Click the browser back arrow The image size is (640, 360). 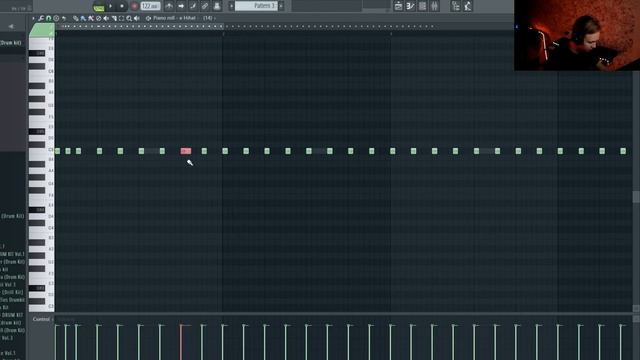[x=11, y=27]
